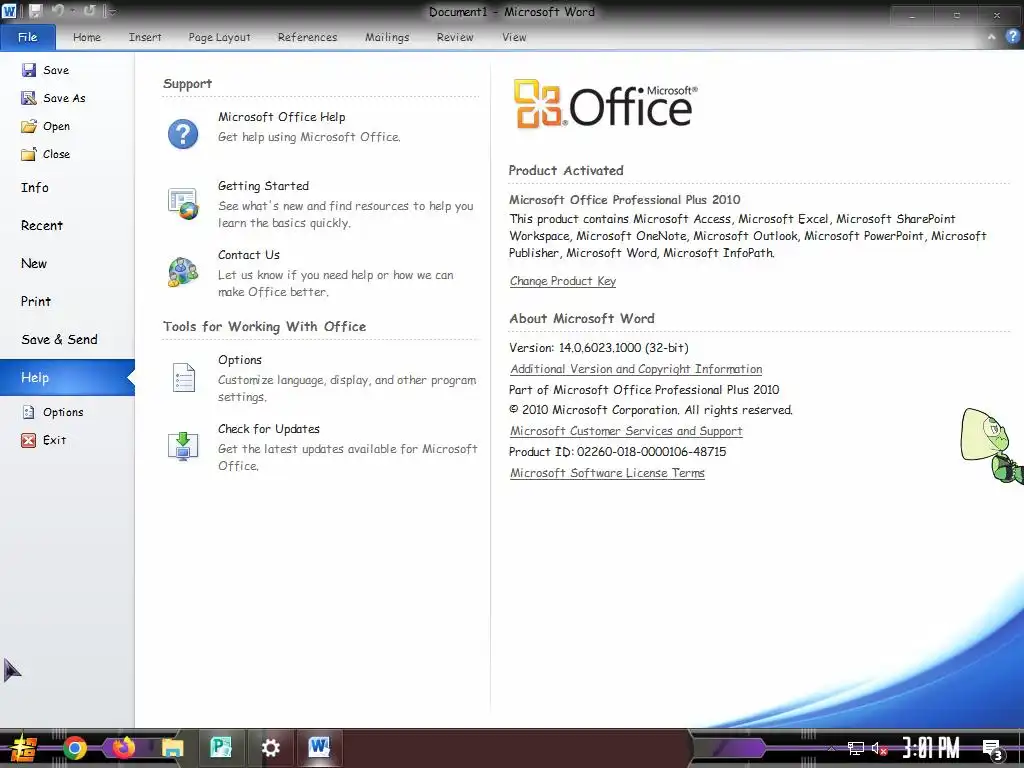Click the File tab
The height and width of the screenshot is (768, 1024).
click(x=27, y=37)
